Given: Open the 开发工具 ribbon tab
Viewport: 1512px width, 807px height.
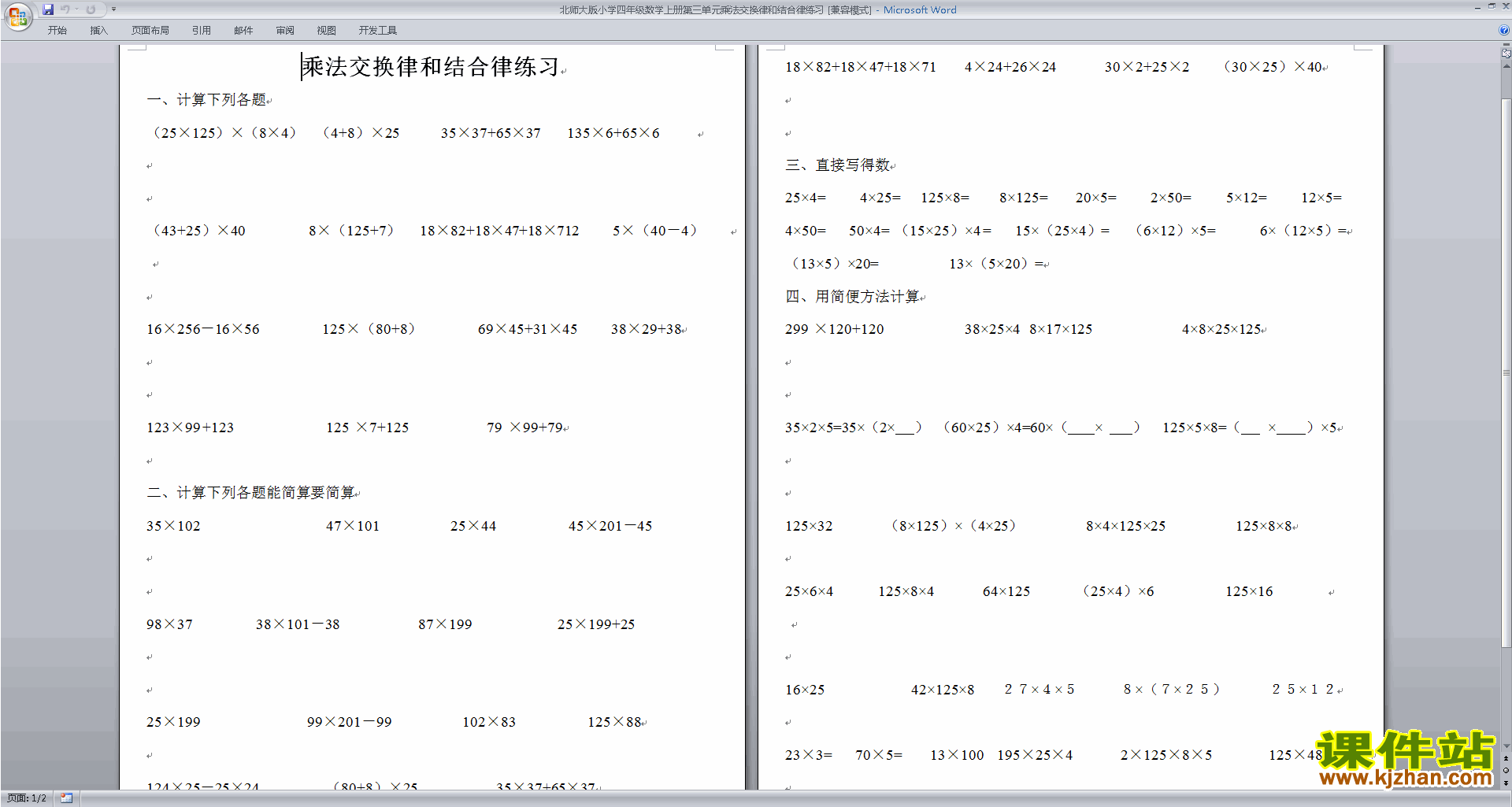Looking at the screenshot, I should click(378, 31).
